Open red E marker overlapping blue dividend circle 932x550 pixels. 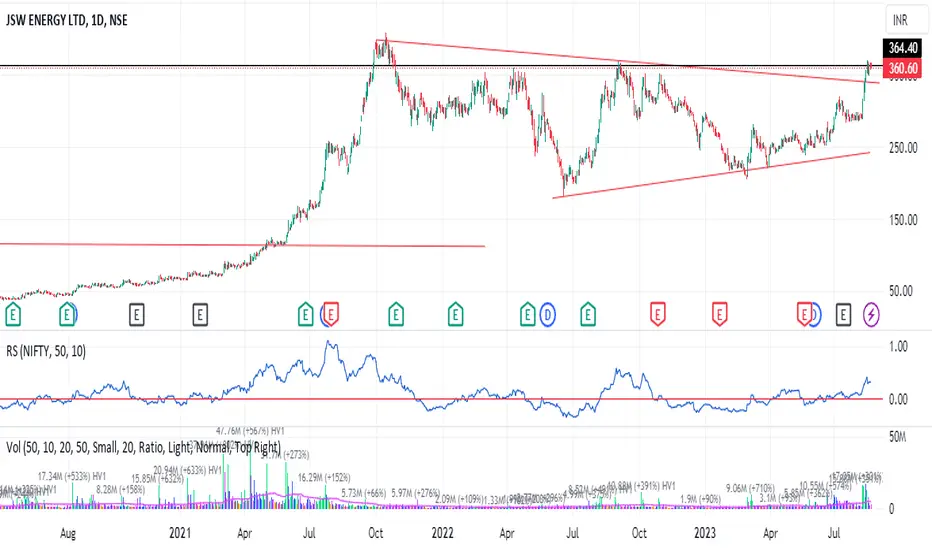click(804, 315)
